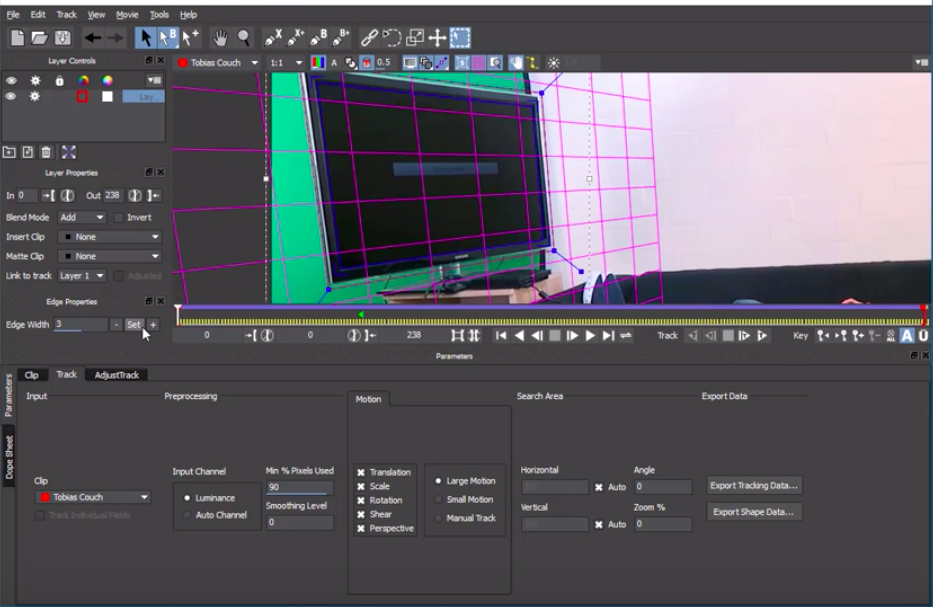Screen dimensions: 933x607
Task: Toggle the surface grid display icon
Action: pos(478,62)
